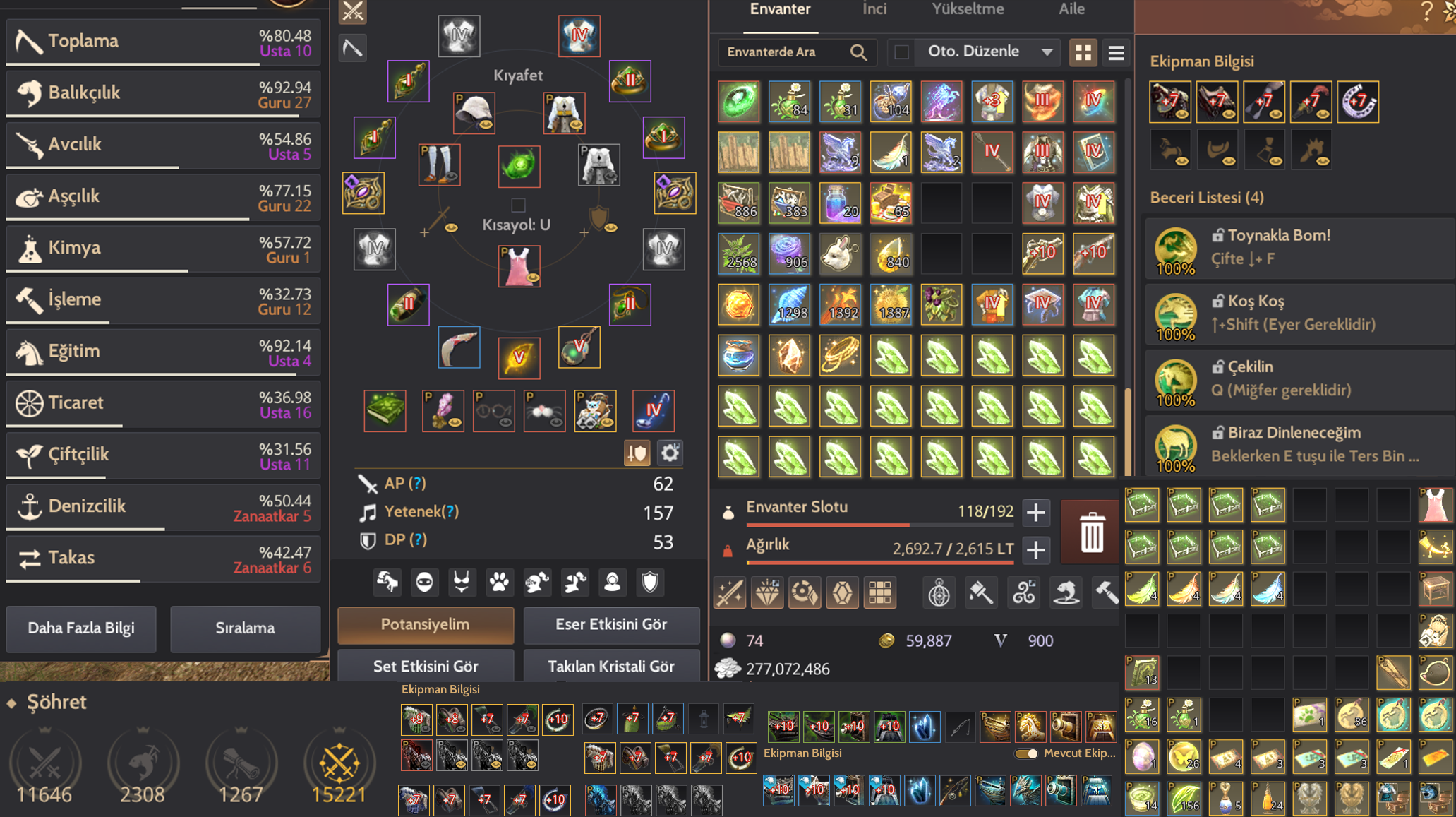Expand inventory slots with plus button
The image size is (1456, 817).
click(x=1035, y=513)
